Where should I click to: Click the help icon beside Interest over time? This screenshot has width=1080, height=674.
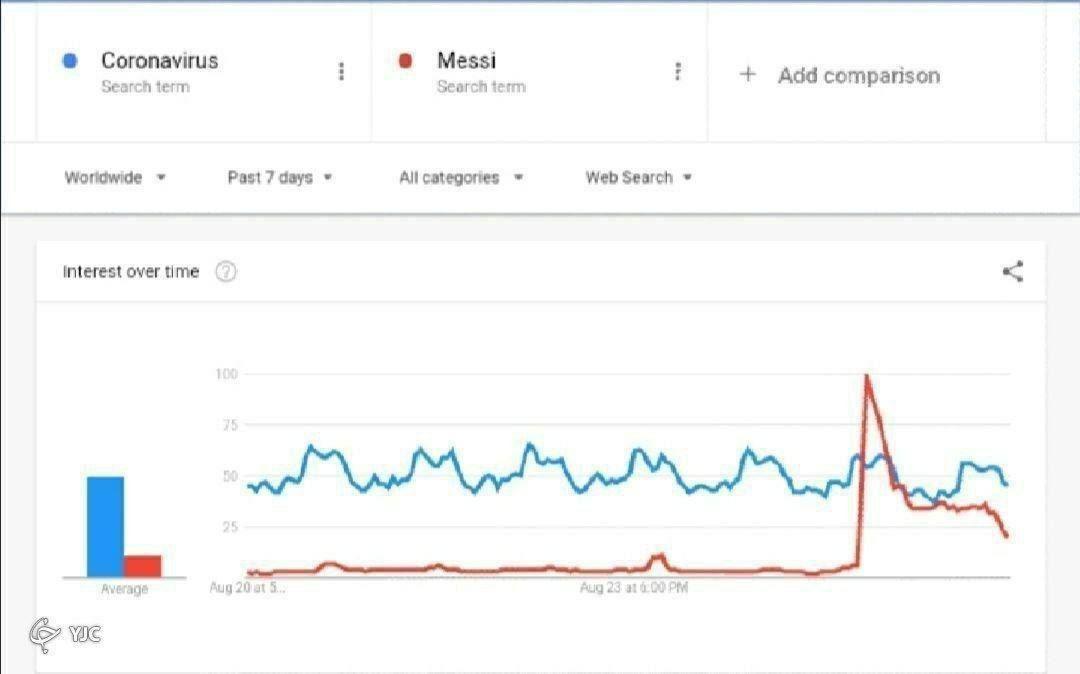pos(226,272)
